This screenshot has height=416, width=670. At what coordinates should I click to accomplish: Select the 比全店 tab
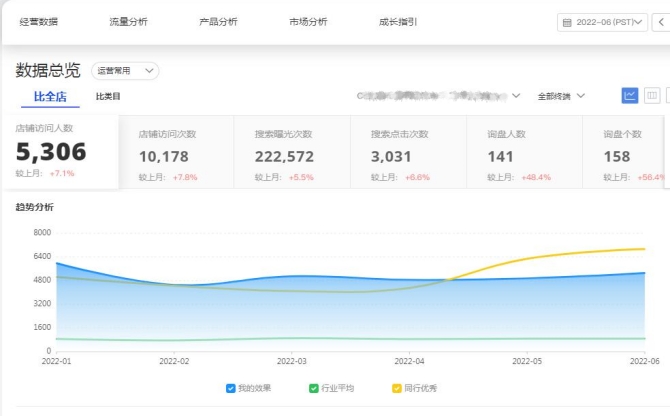(x=50, y=97)
